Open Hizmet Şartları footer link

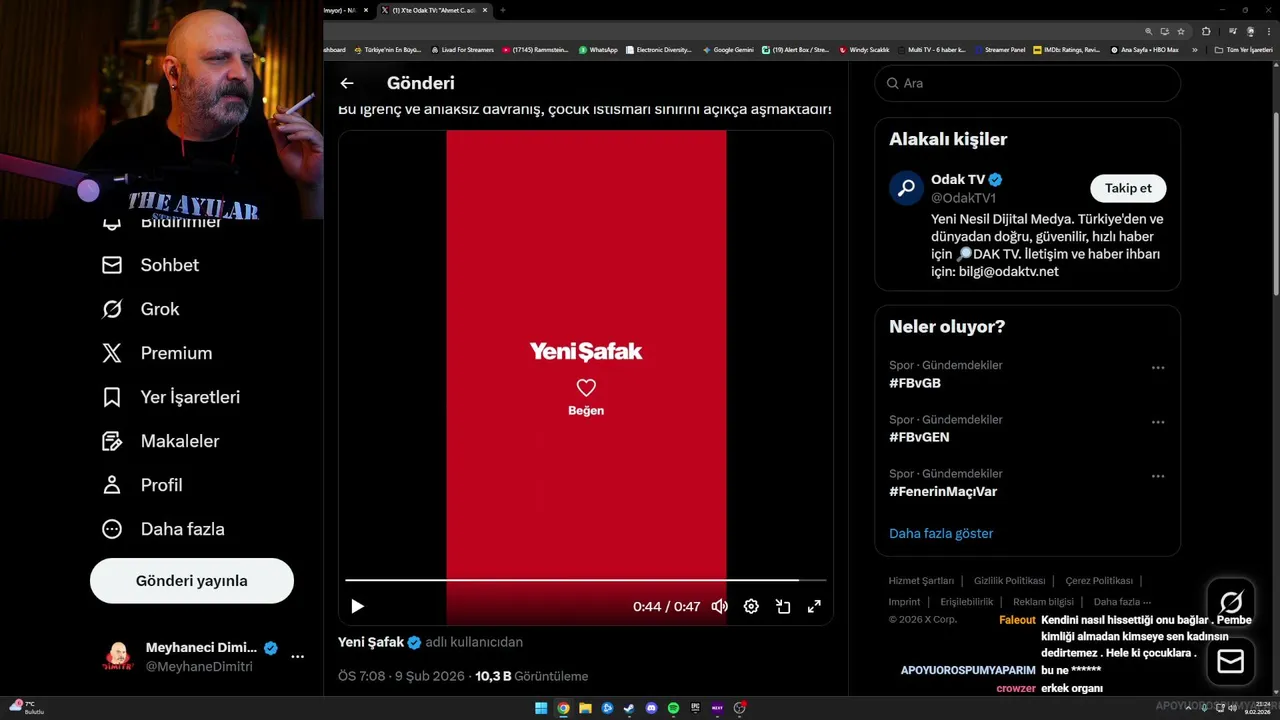(x=921, y=581)
